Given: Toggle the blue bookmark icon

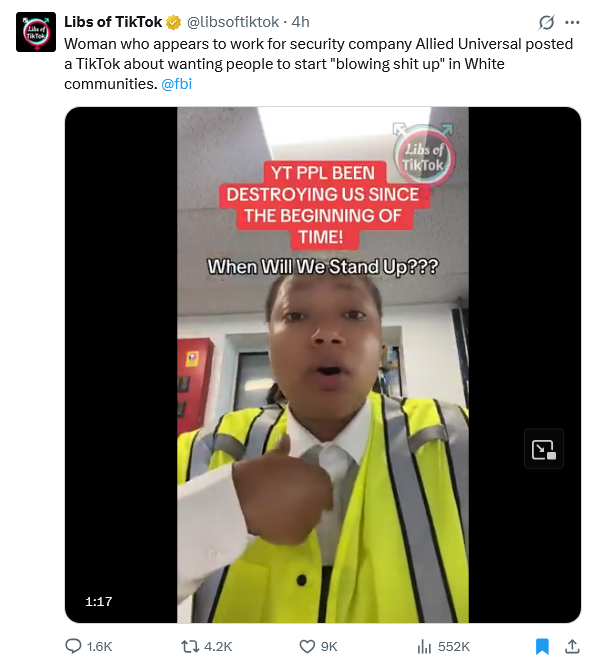Looking at the screenshot, I should point(542,646).
